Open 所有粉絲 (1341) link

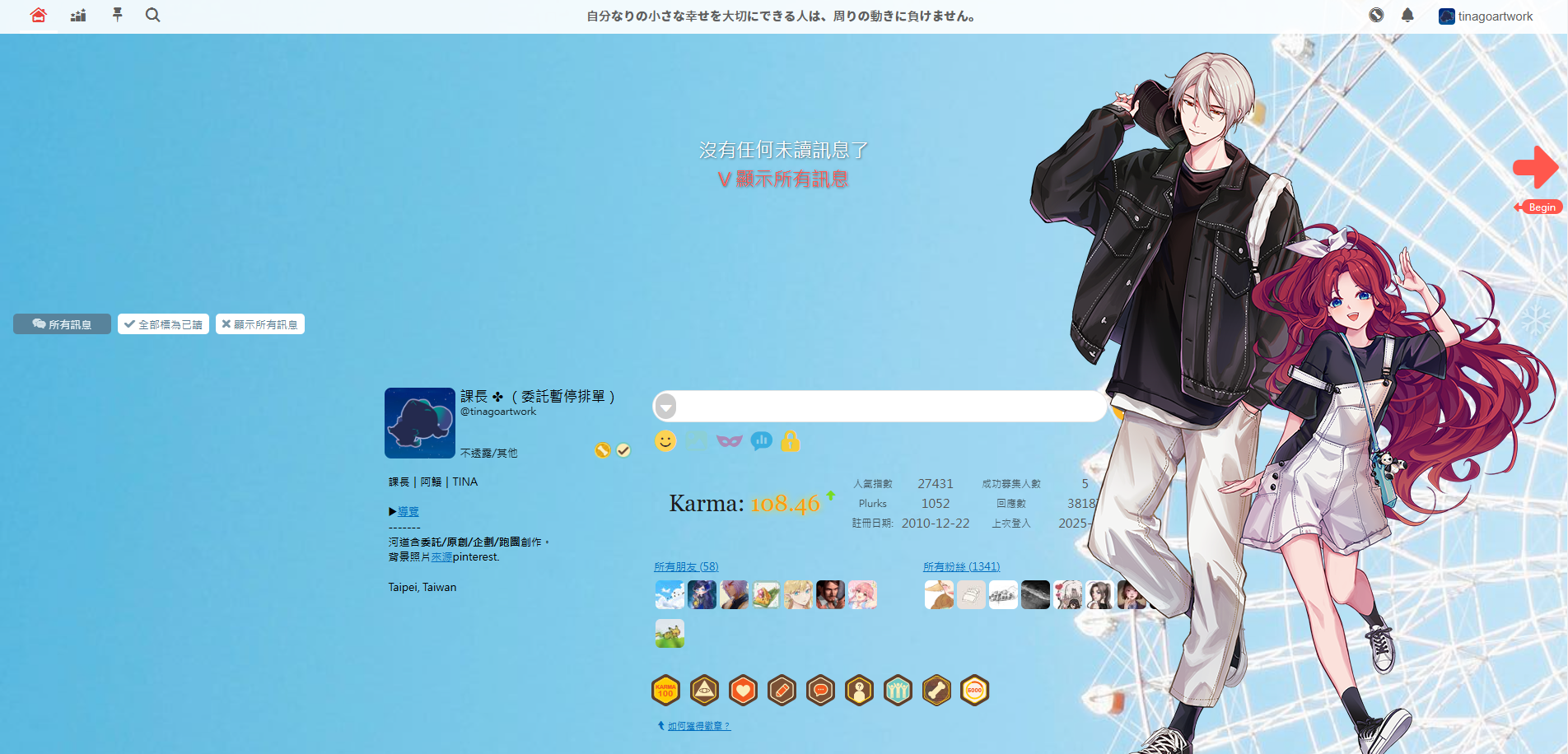[961, 566]
